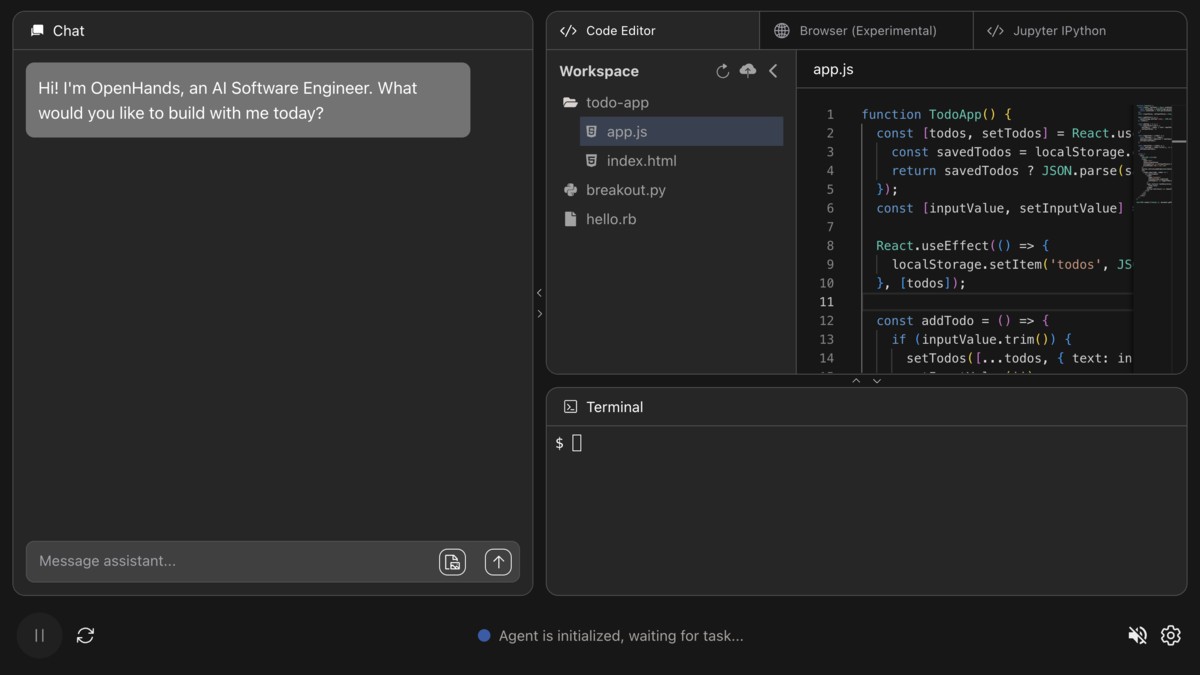
Task: Switch to the Browser (Experimental) tab
Action: click(x=866, y=31)
